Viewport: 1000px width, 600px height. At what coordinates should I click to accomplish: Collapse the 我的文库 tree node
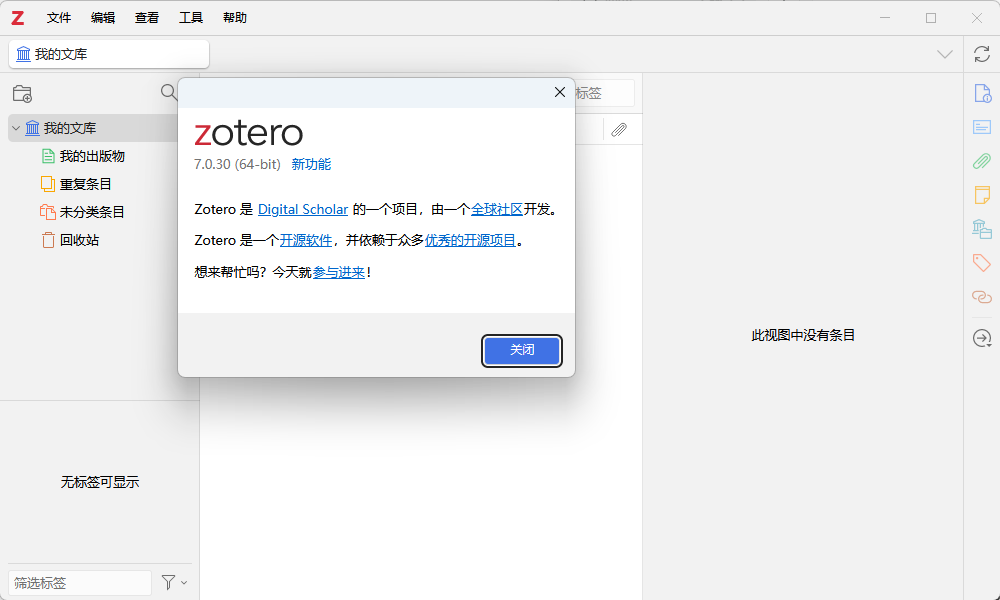[14, 128]
